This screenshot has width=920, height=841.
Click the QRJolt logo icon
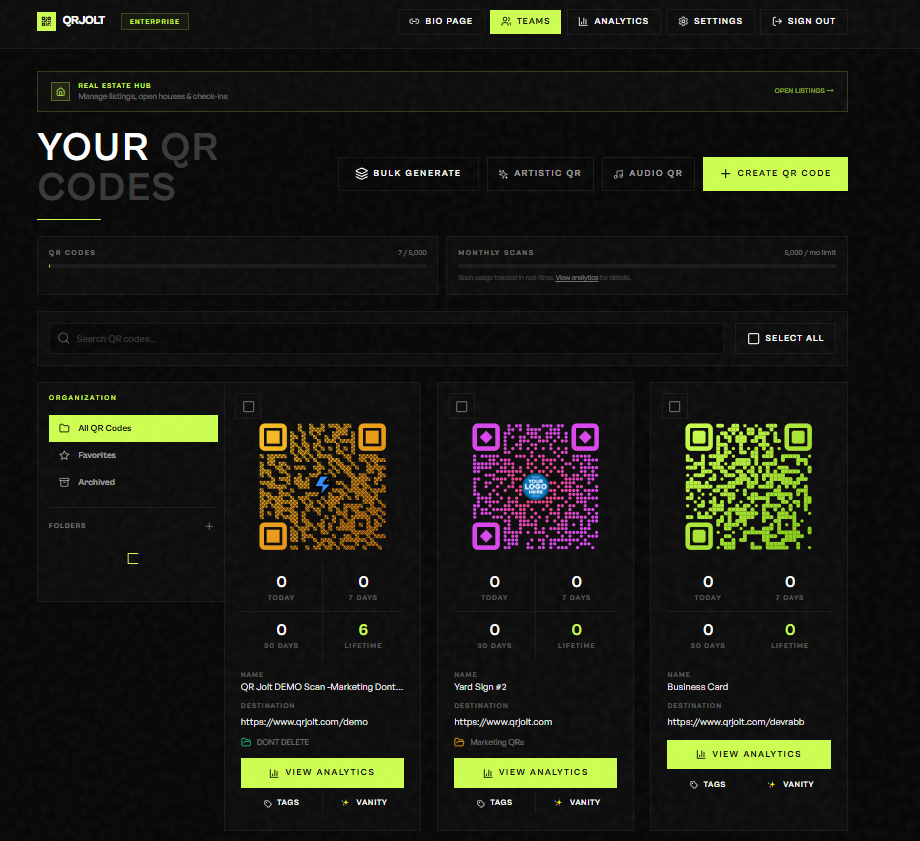tap(46, 21)
